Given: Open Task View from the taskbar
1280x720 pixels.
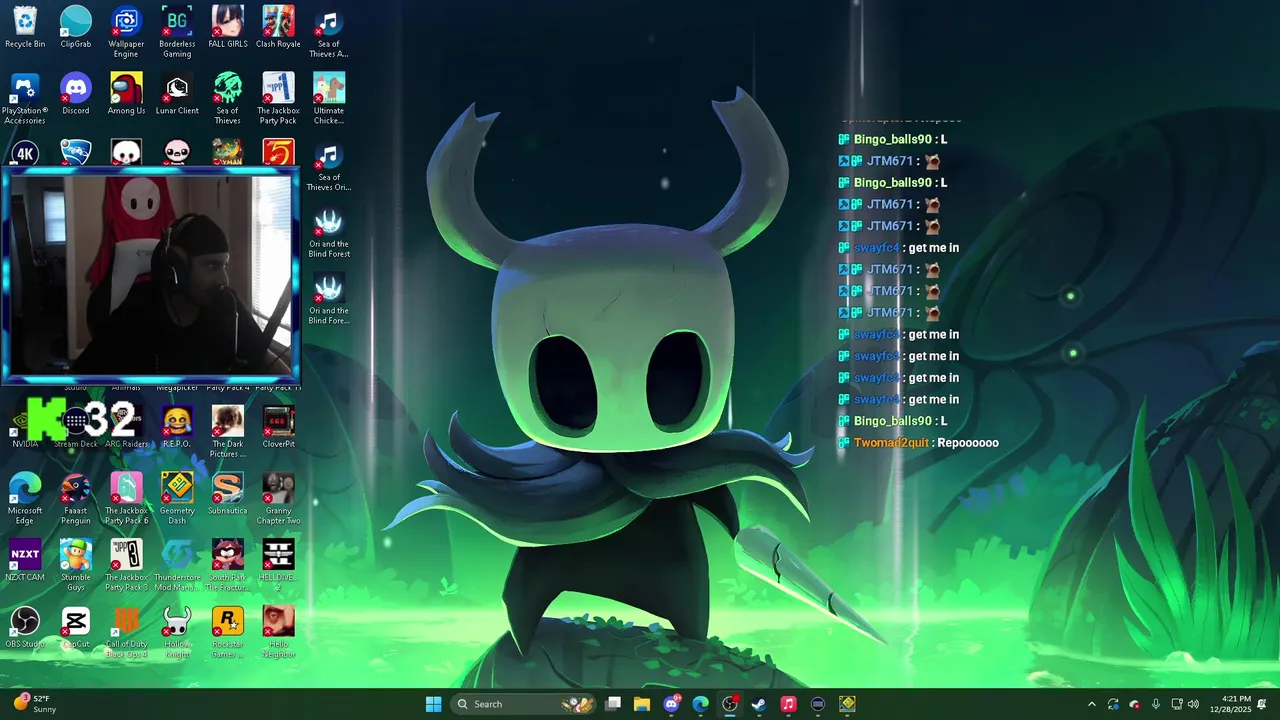Looking at the screenshot, I should (613, 704).
